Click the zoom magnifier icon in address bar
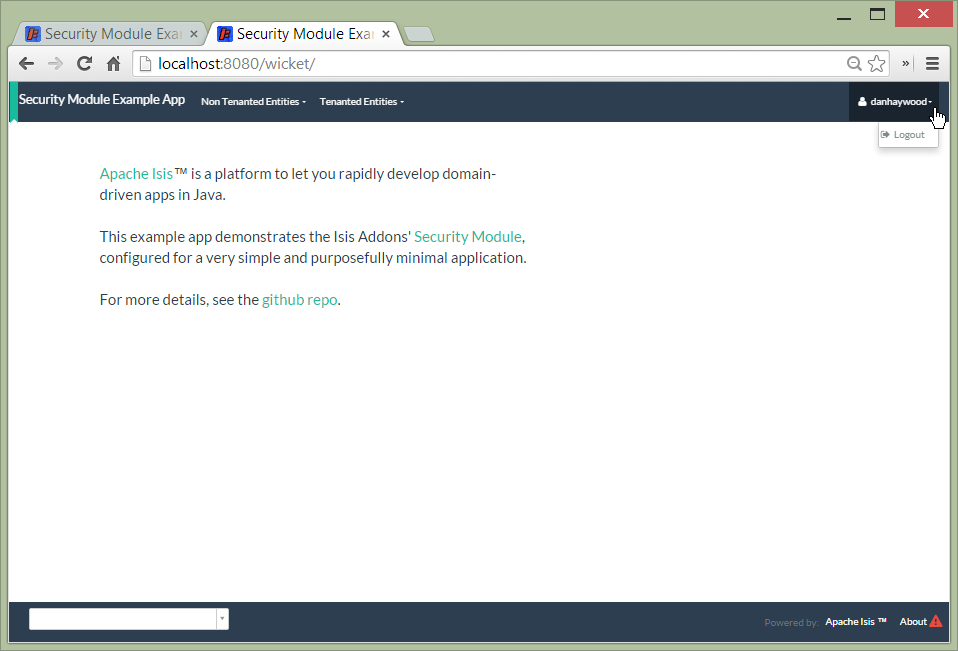This screenshot has width=958, height=651. [854, 64]
